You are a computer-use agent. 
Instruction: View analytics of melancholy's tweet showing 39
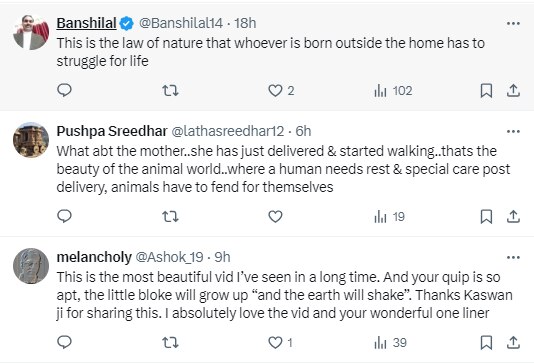[390, 343]
